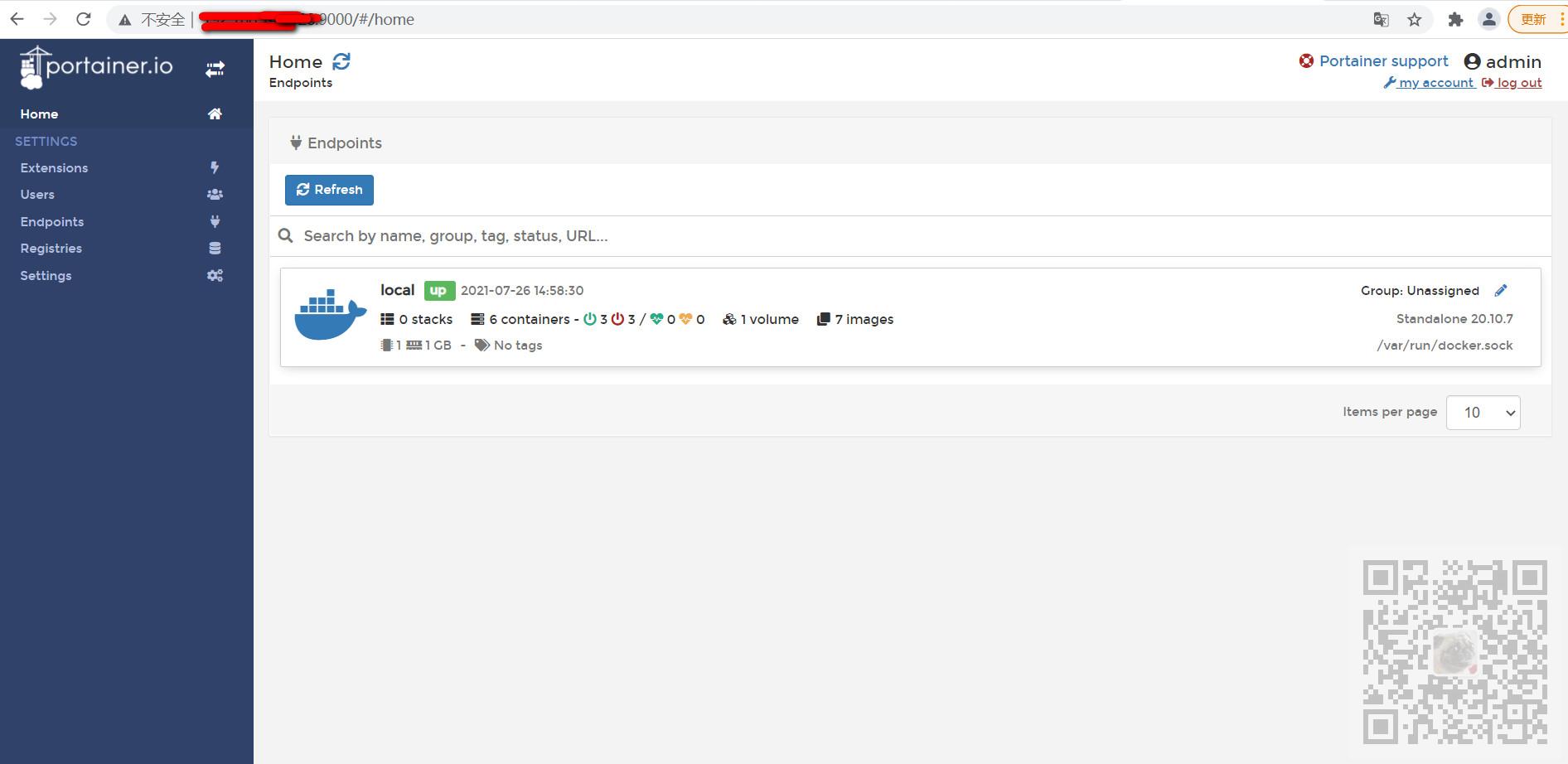Edit the local endpoint with pencil icon
The image size is (1568, 764).
(1501, 290)
